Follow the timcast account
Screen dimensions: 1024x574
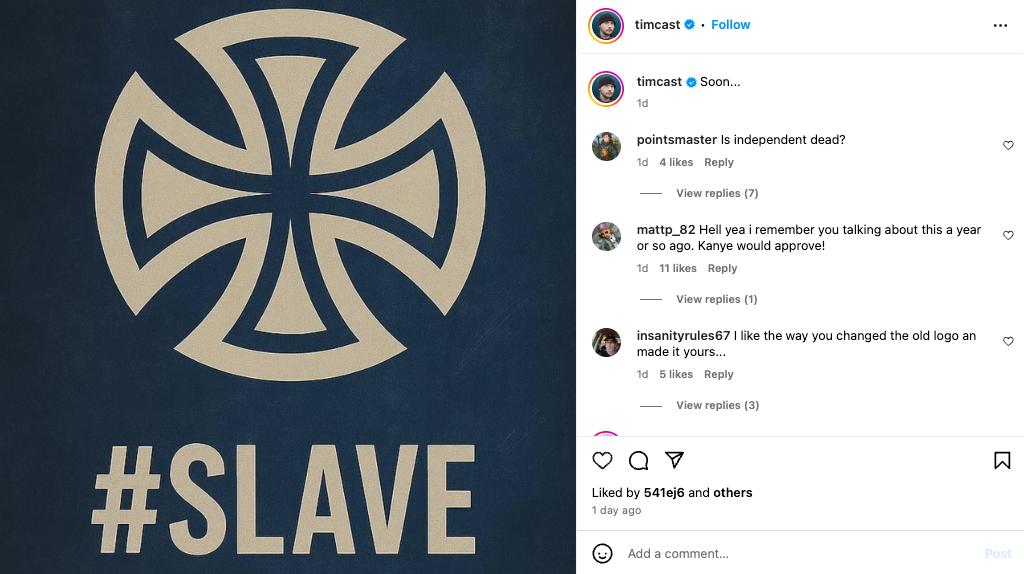(x=730, y=25)
